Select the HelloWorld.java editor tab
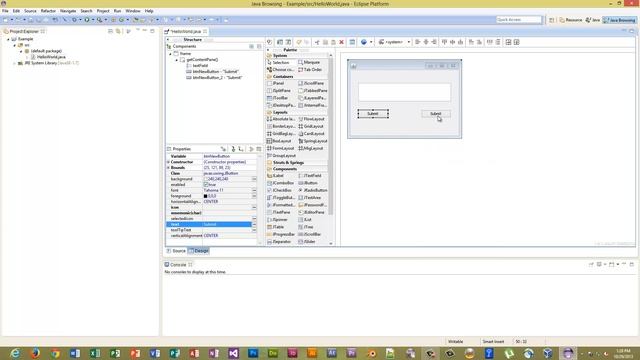Screen dimensions: 640x360 coord(186,31)
